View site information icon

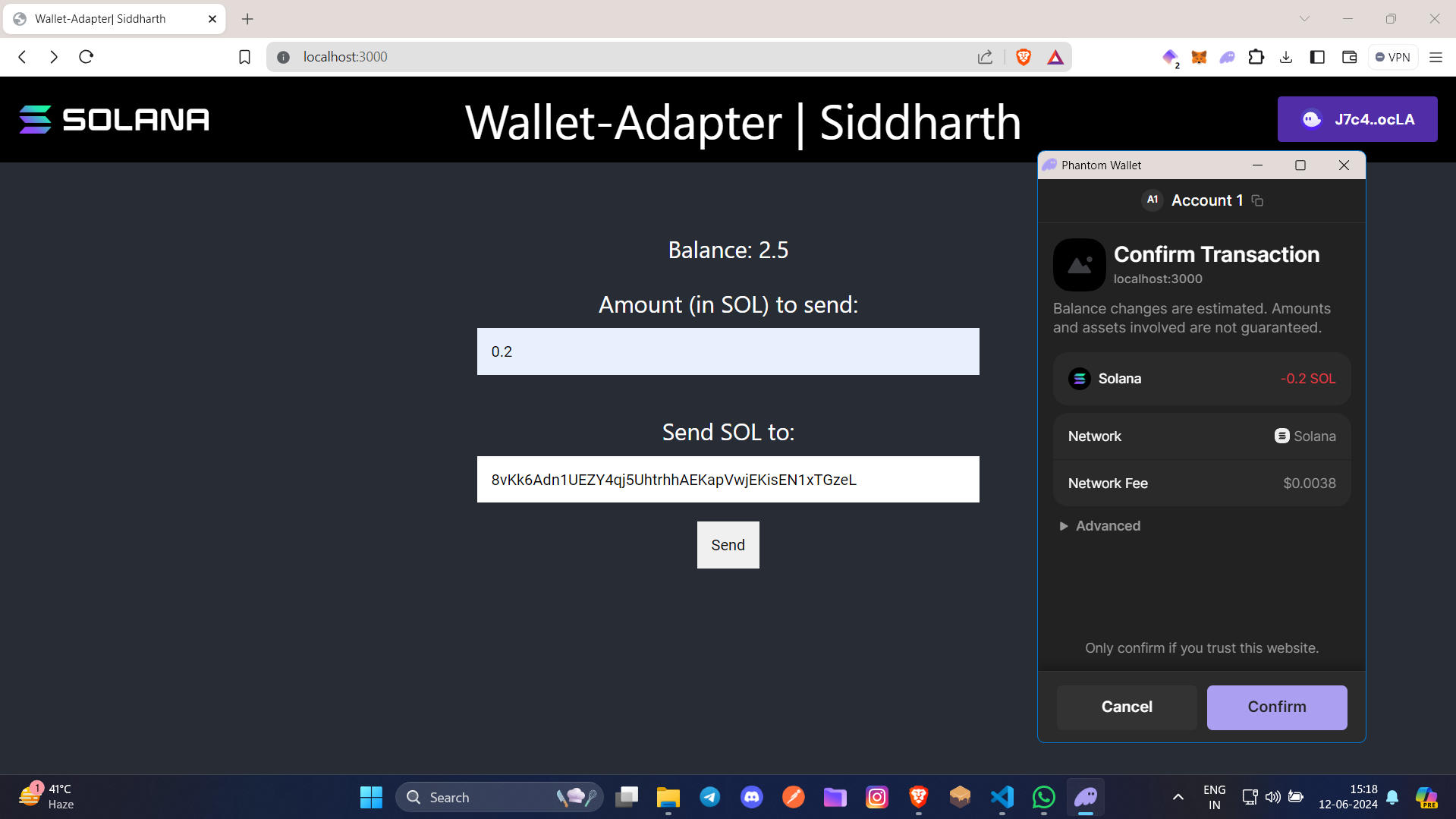[x=283, y=57]
